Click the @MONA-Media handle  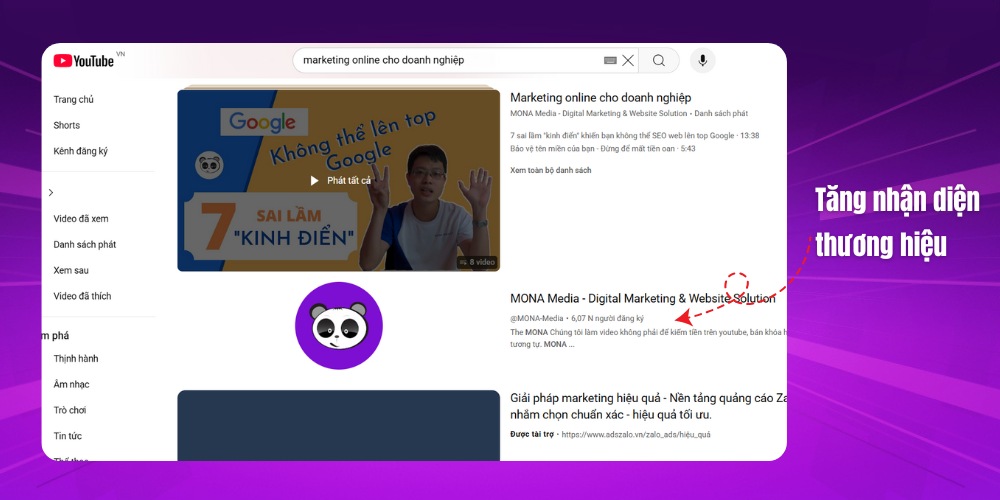(x=537, y=318)
